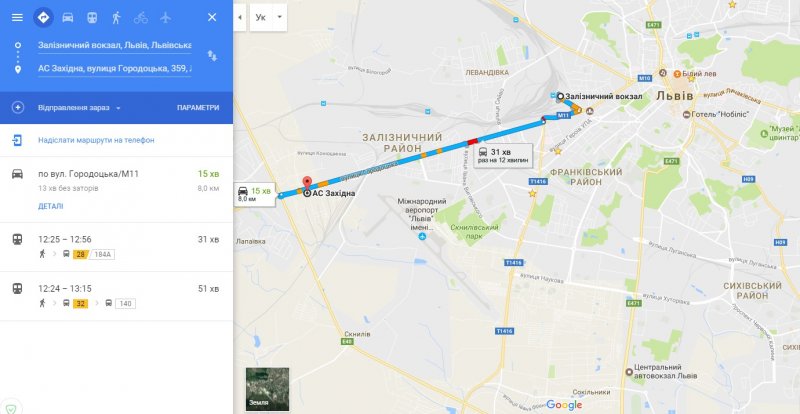This screenshot has width=800, height=414.
Task: Select cycling travel mode icon
Action: [x=141, y=18]
